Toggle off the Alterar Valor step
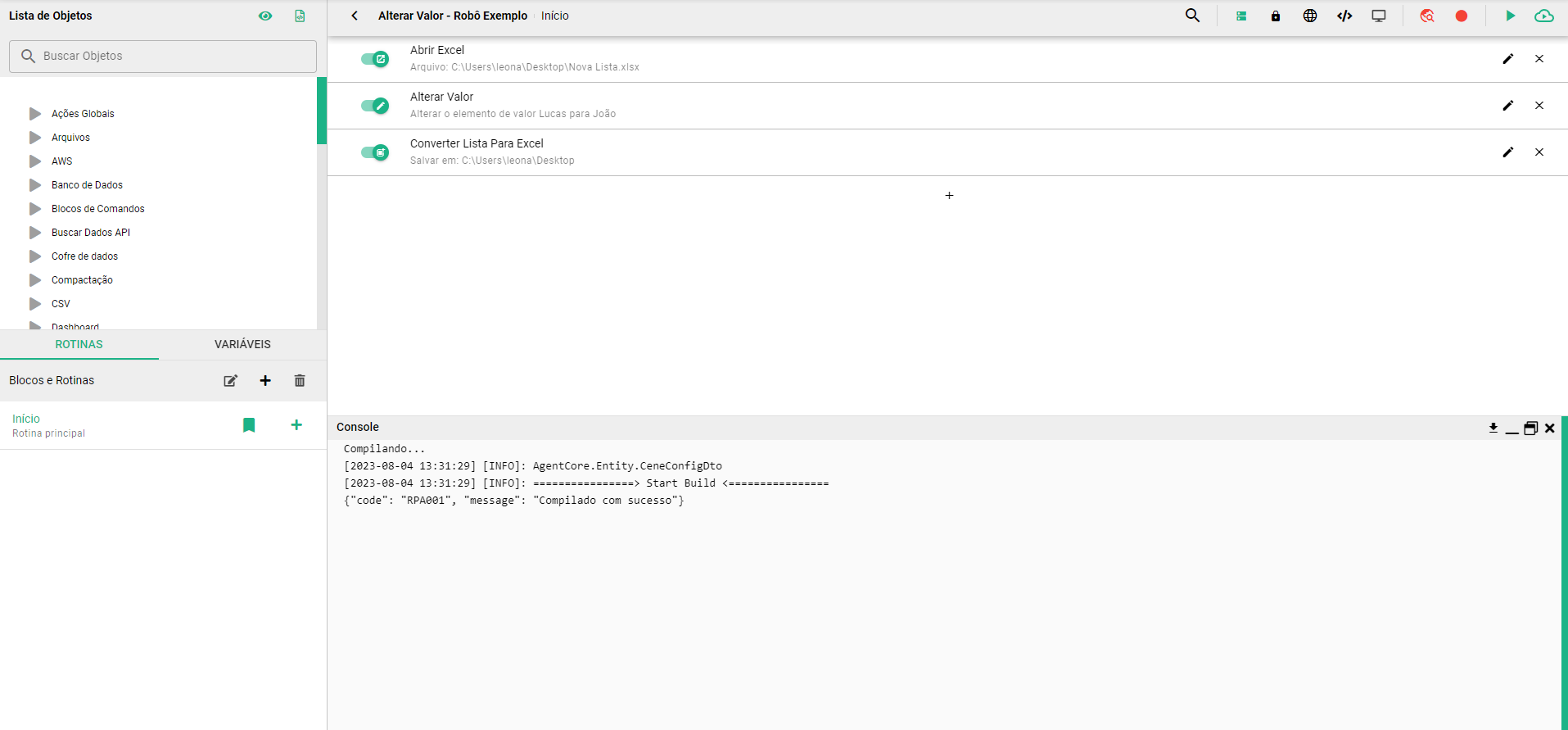Viewport: 1568px width, 730px height. (x=375, y=106)
